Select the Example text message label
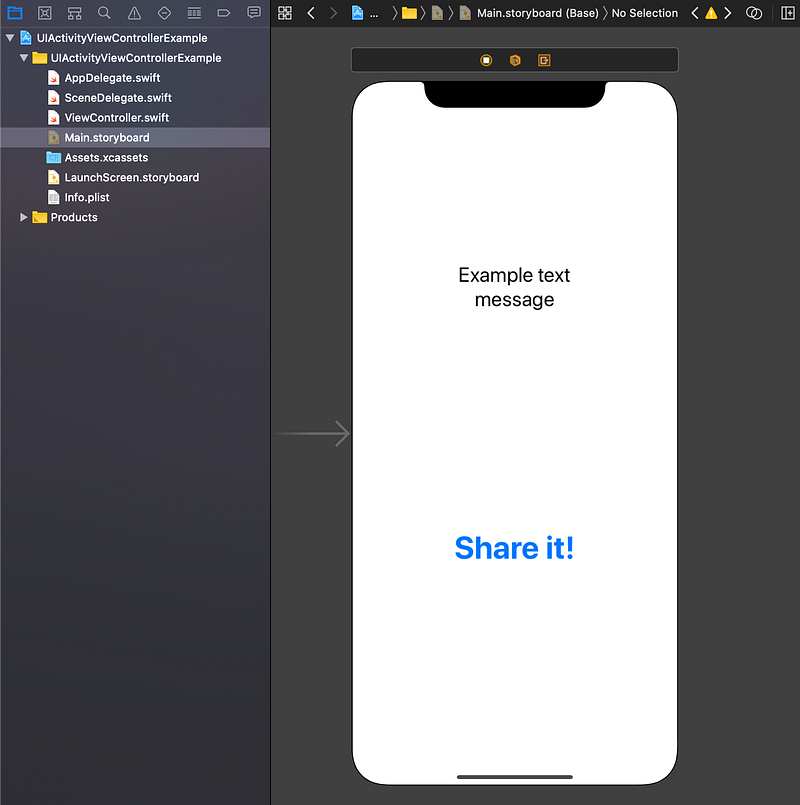The image size is (800, 805). [x=515, y=288]
